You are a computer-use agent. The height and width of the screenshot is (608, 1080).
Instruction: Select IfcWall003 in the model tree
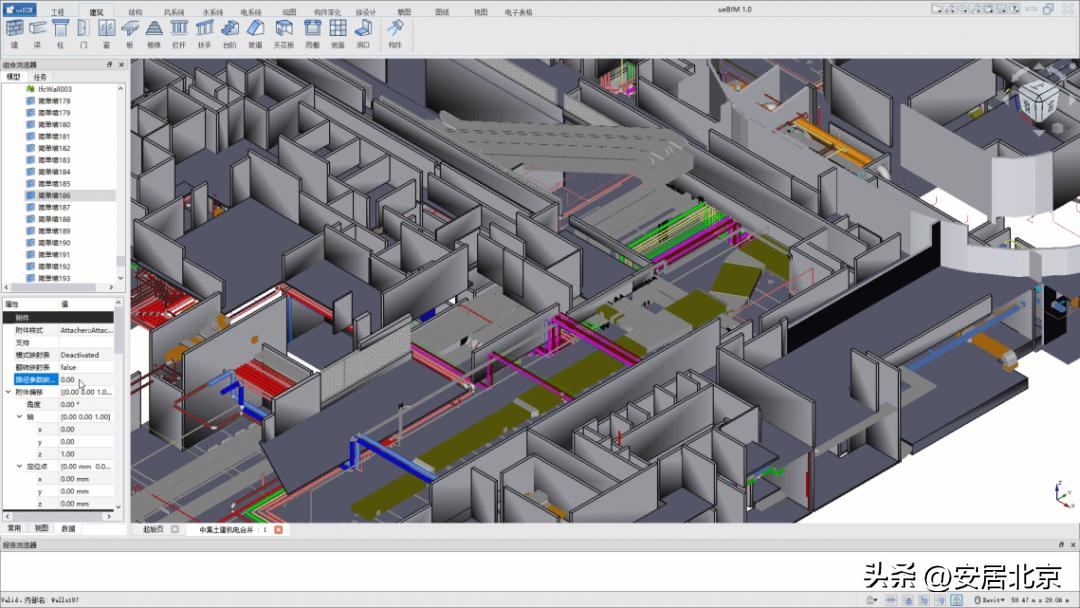point(55,89)
